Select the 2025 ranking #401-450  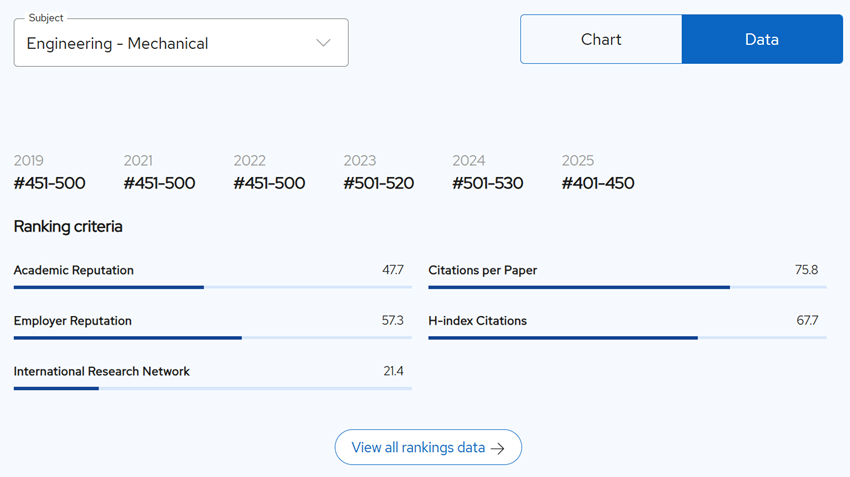(x=598, y=183)
